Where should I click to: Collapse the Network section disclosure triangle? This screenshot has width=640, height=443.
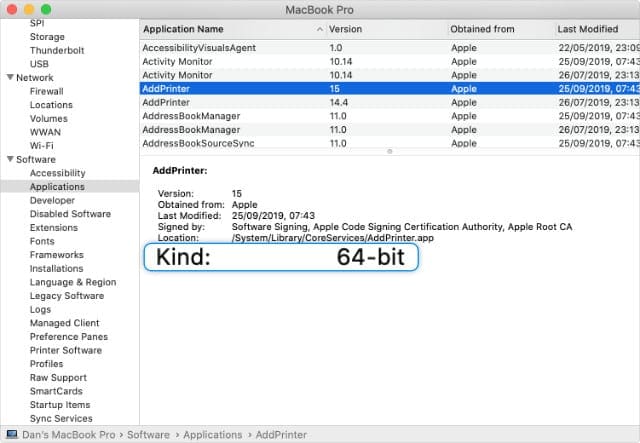(10, 78)
